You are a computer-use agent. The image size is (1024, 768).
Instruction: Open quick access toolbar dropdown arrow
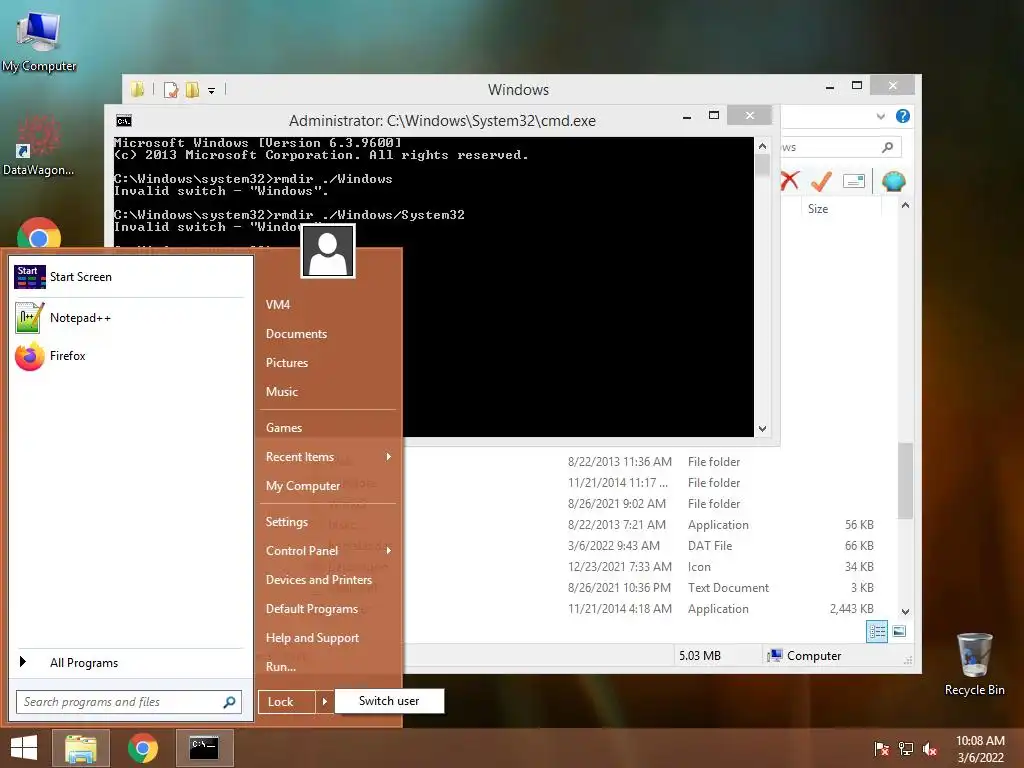pos(212,91)
